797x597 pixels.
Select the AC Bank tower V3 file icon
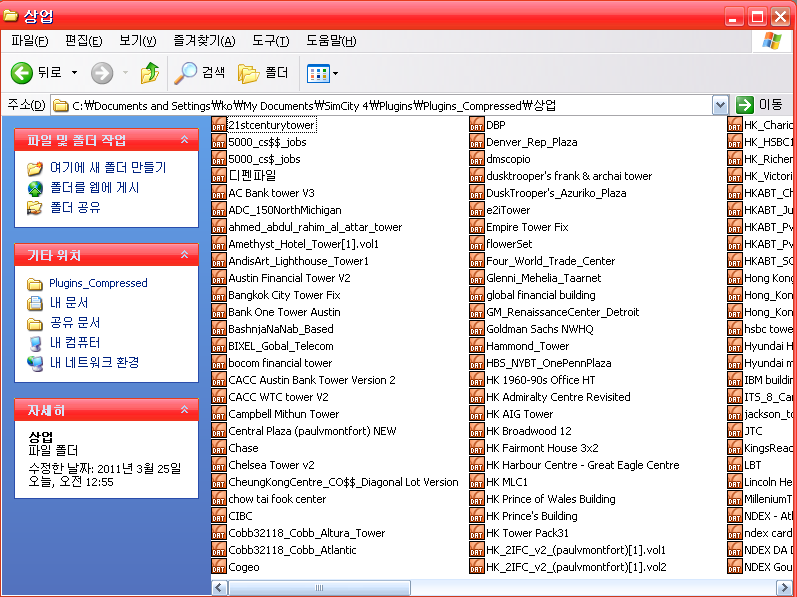pos(219,193)
